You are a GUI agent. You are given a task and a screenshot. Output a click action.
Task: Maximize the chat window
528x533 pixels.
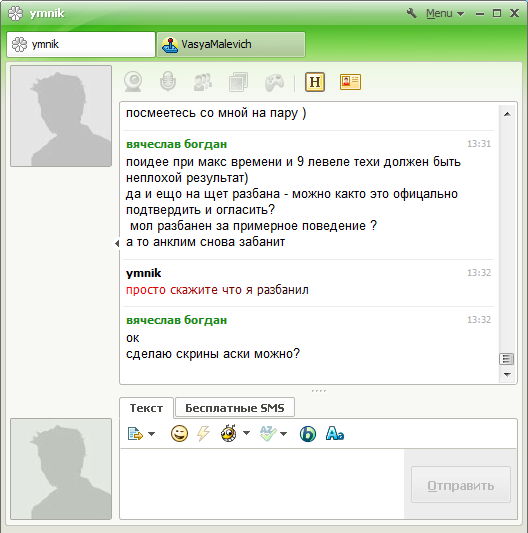click(497, 13)
